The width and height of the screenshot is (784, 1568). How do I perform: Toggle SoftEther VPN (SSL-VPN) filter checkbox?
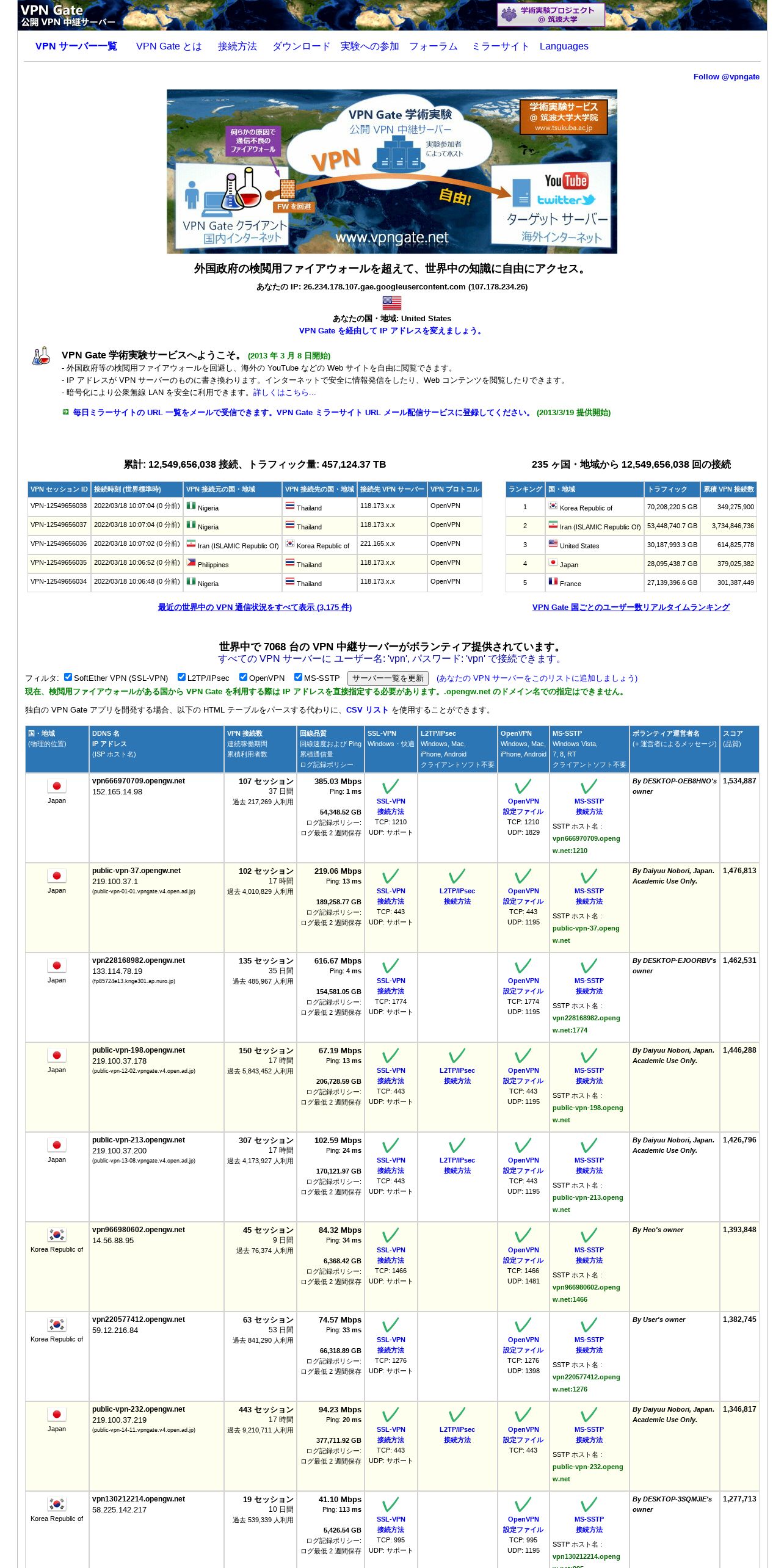click(x=68, y=677)
